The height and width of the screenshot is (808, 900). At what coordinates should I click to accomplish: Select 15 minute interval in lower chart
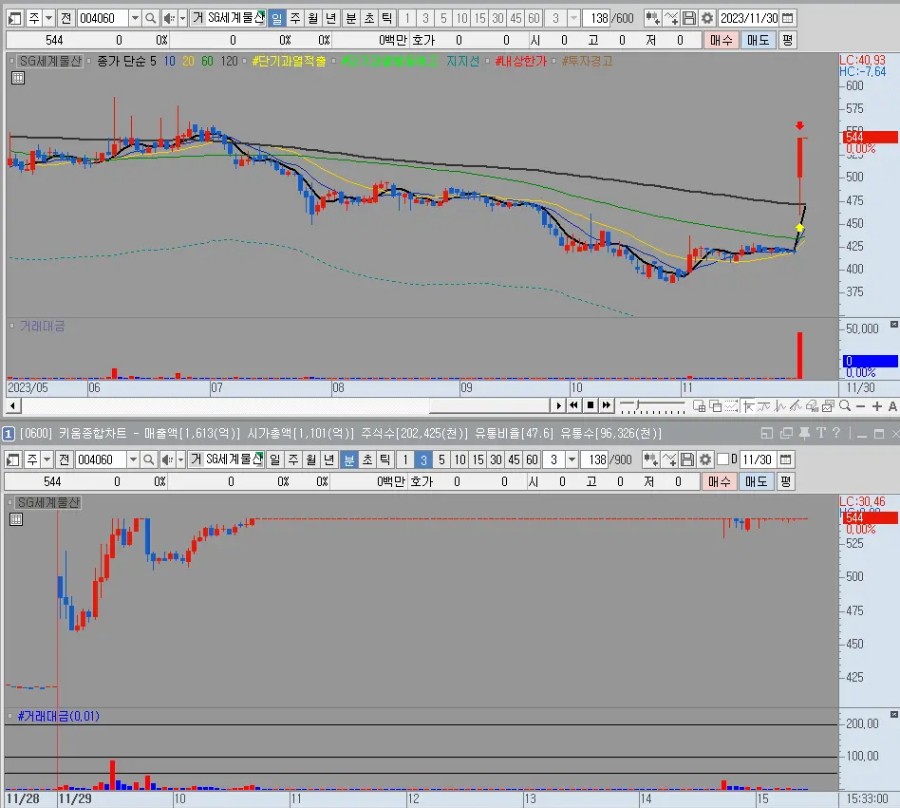tap(478, 460)
